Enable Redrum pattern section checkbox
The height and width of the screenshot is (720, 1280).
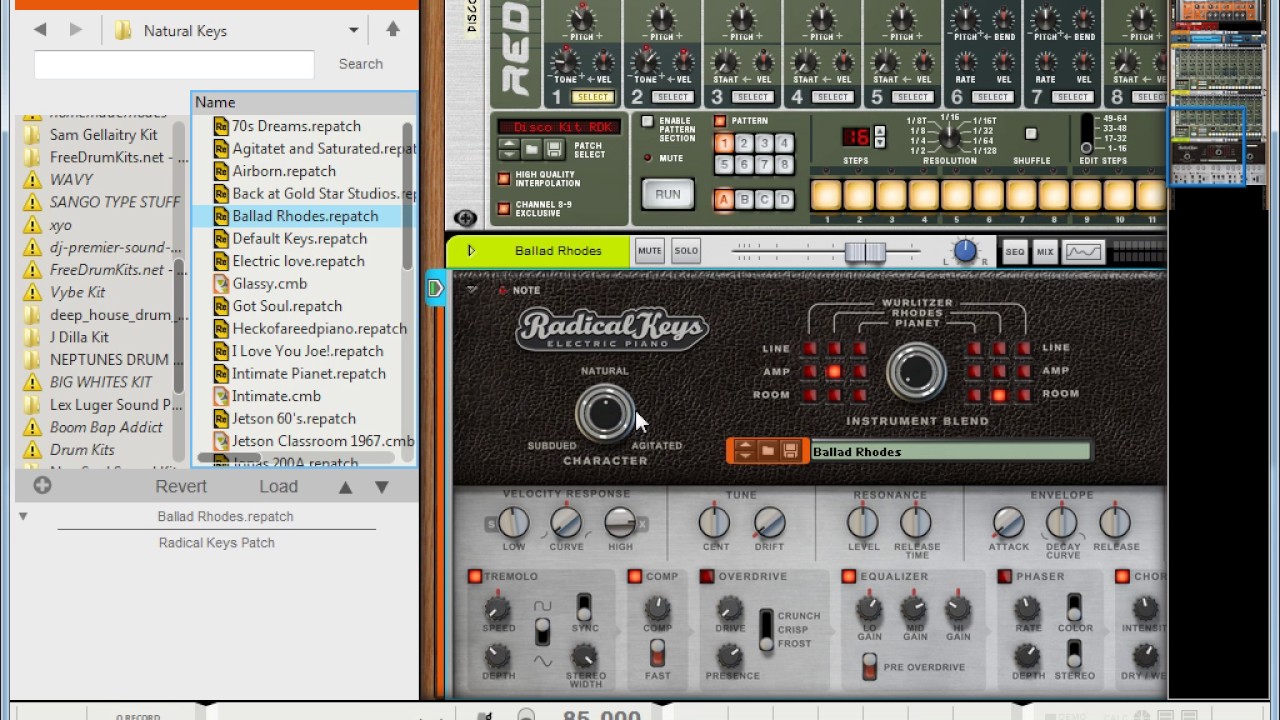tap(647, 121)
